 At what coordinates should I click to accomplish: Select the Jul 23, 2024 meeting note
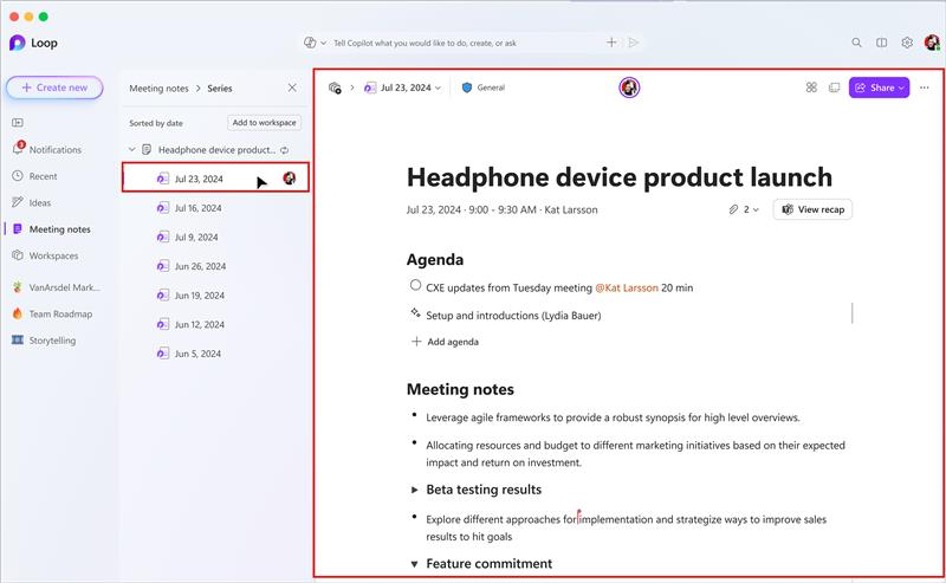pos(215,178)
